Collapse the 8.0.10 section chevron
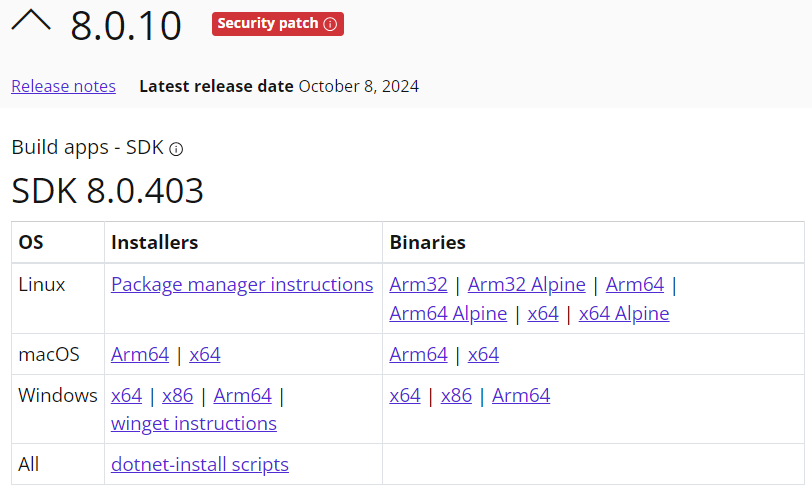 (x=30, y=22)
